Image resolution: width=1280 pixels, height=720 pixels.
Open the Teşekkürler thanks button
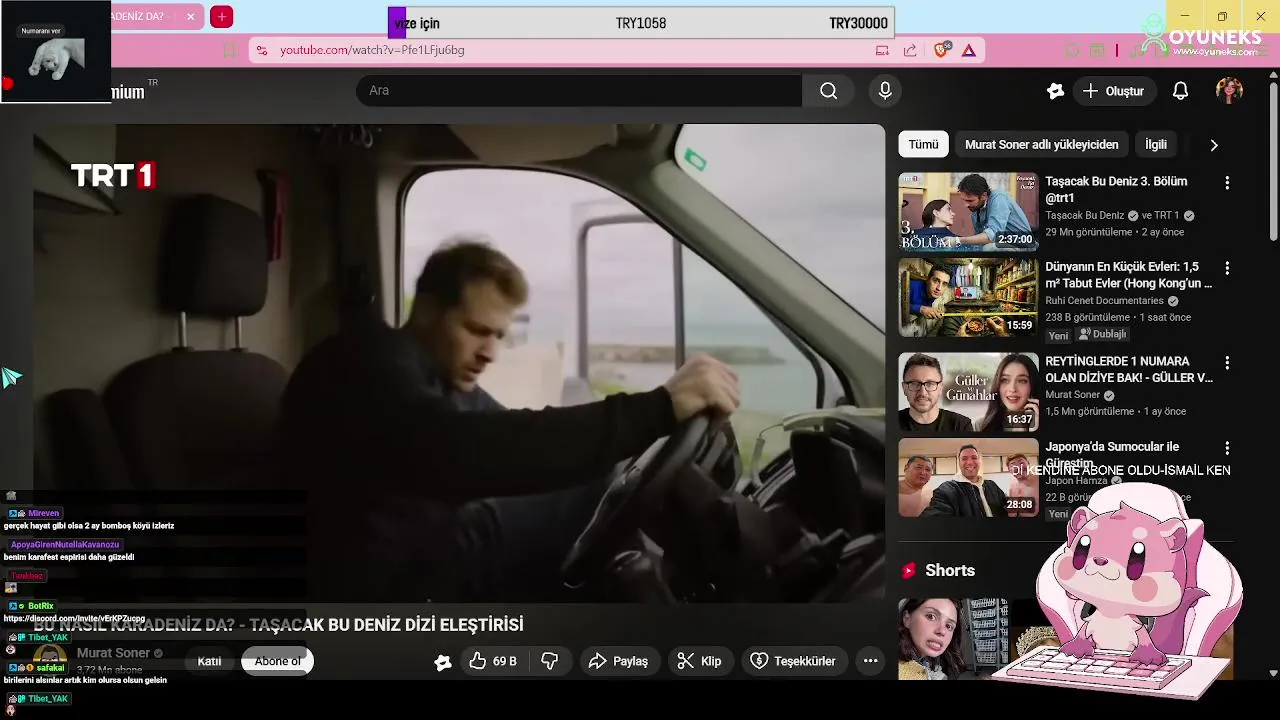[x=793, y=661]
